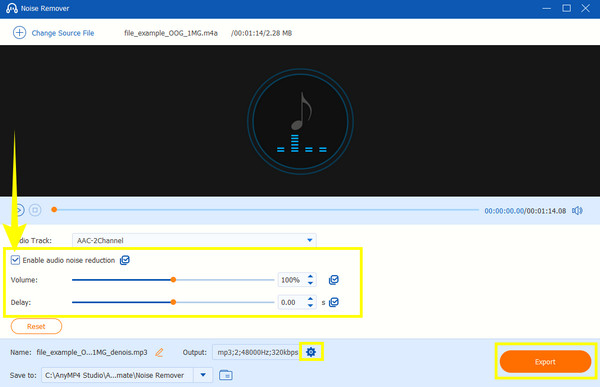Expand the Save to path dropdown arrow
The image size is (600, 387).
[x=203, y=375]
